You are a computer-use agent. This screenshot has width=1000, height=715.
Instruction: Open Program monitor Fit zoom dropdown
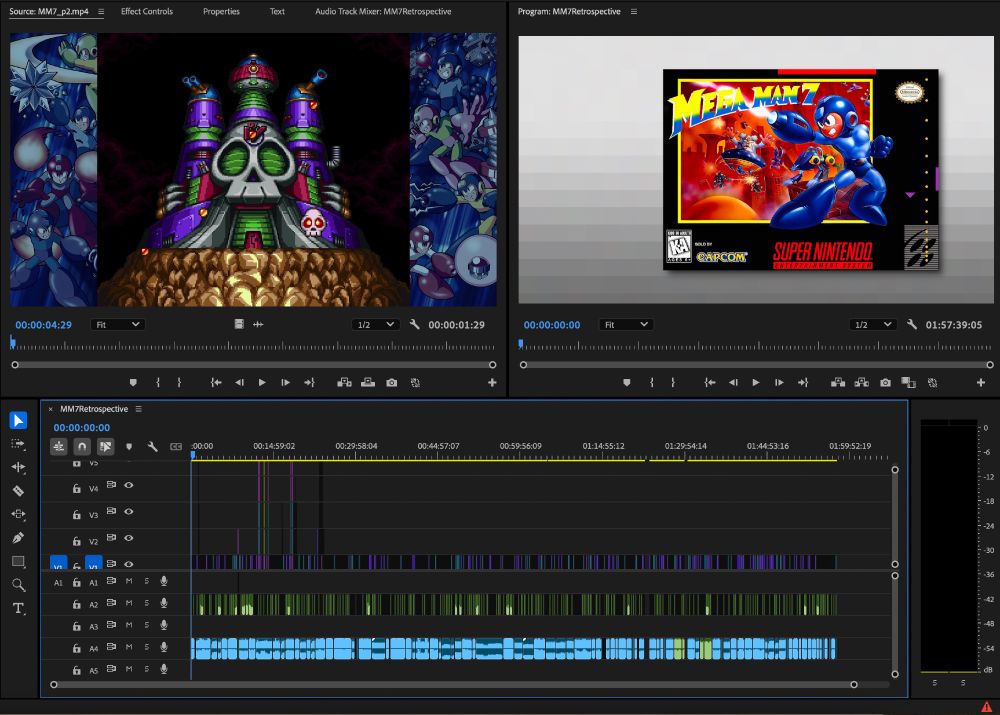point(626,325)
